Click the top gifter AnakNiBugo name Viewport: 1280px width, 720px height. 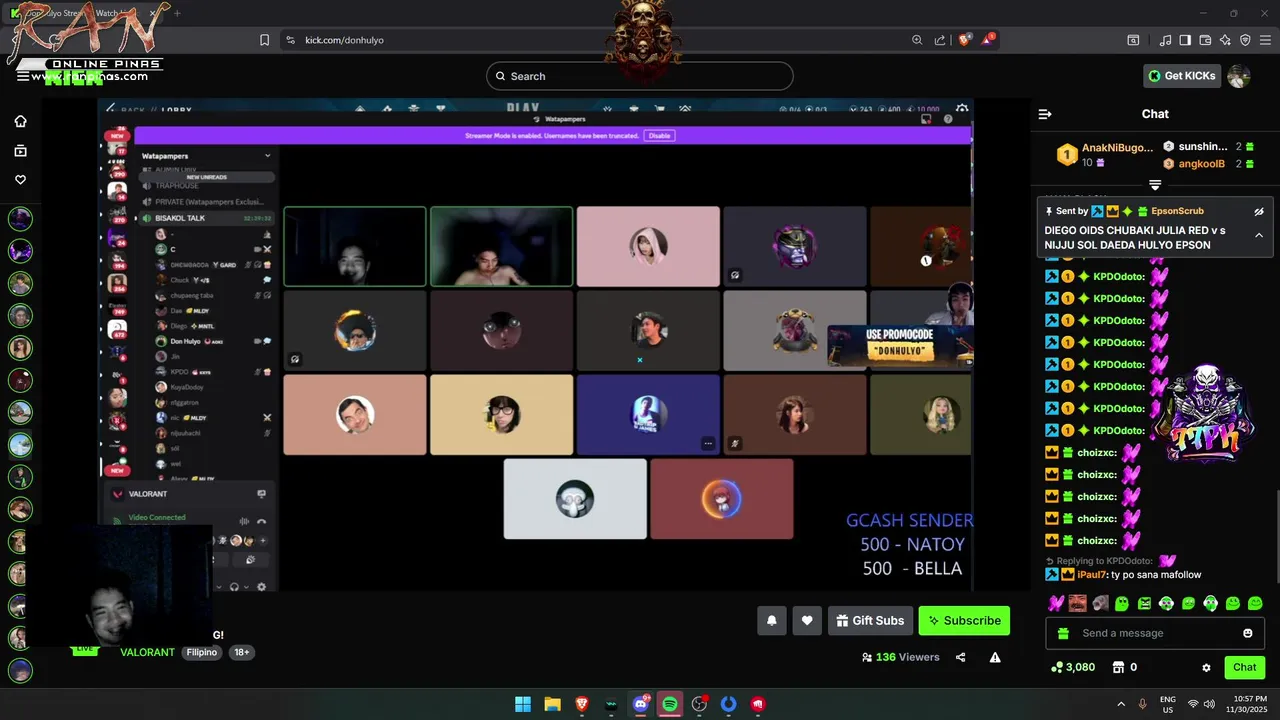tap(1117, 148)
